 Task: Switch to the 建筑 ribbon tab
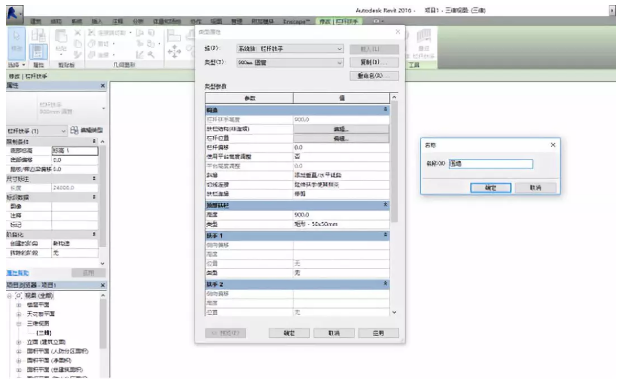coord(36,21)
